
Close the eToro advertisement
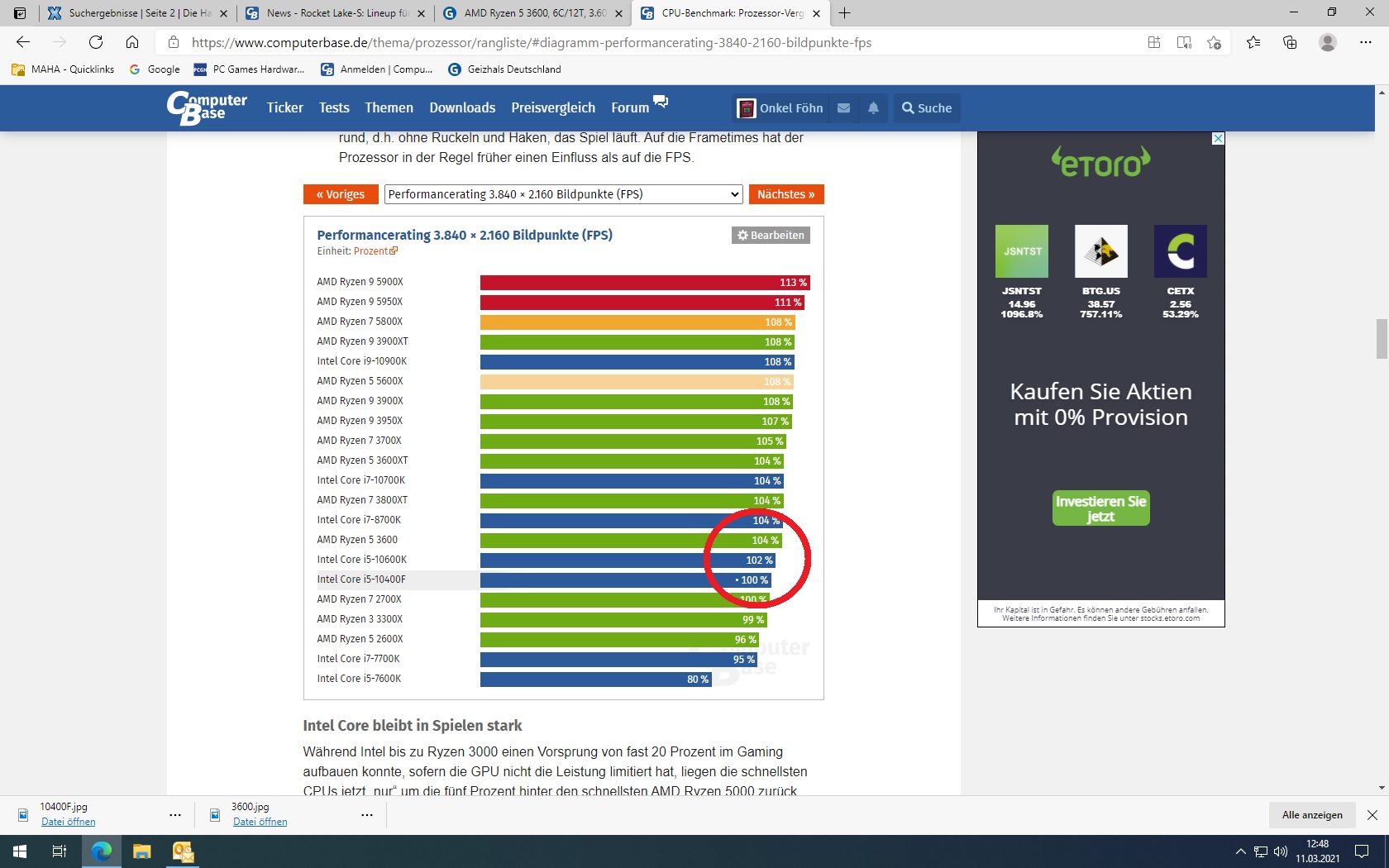coord(1218,138)
